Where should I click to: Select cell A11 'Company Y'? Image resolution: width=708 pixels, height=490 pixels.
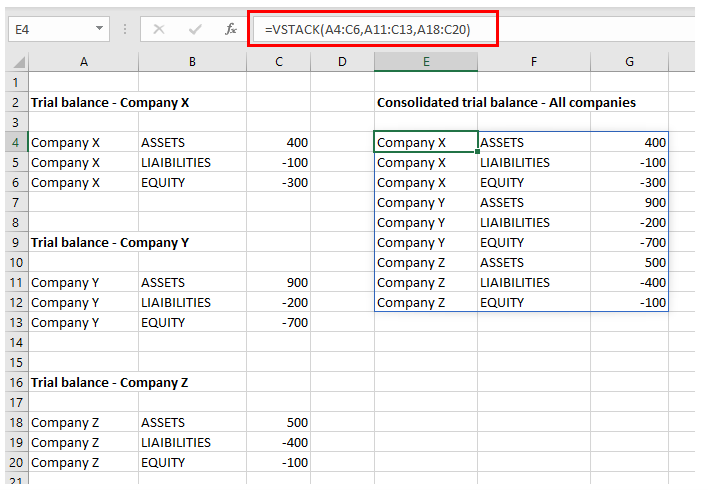pos(84,283)
